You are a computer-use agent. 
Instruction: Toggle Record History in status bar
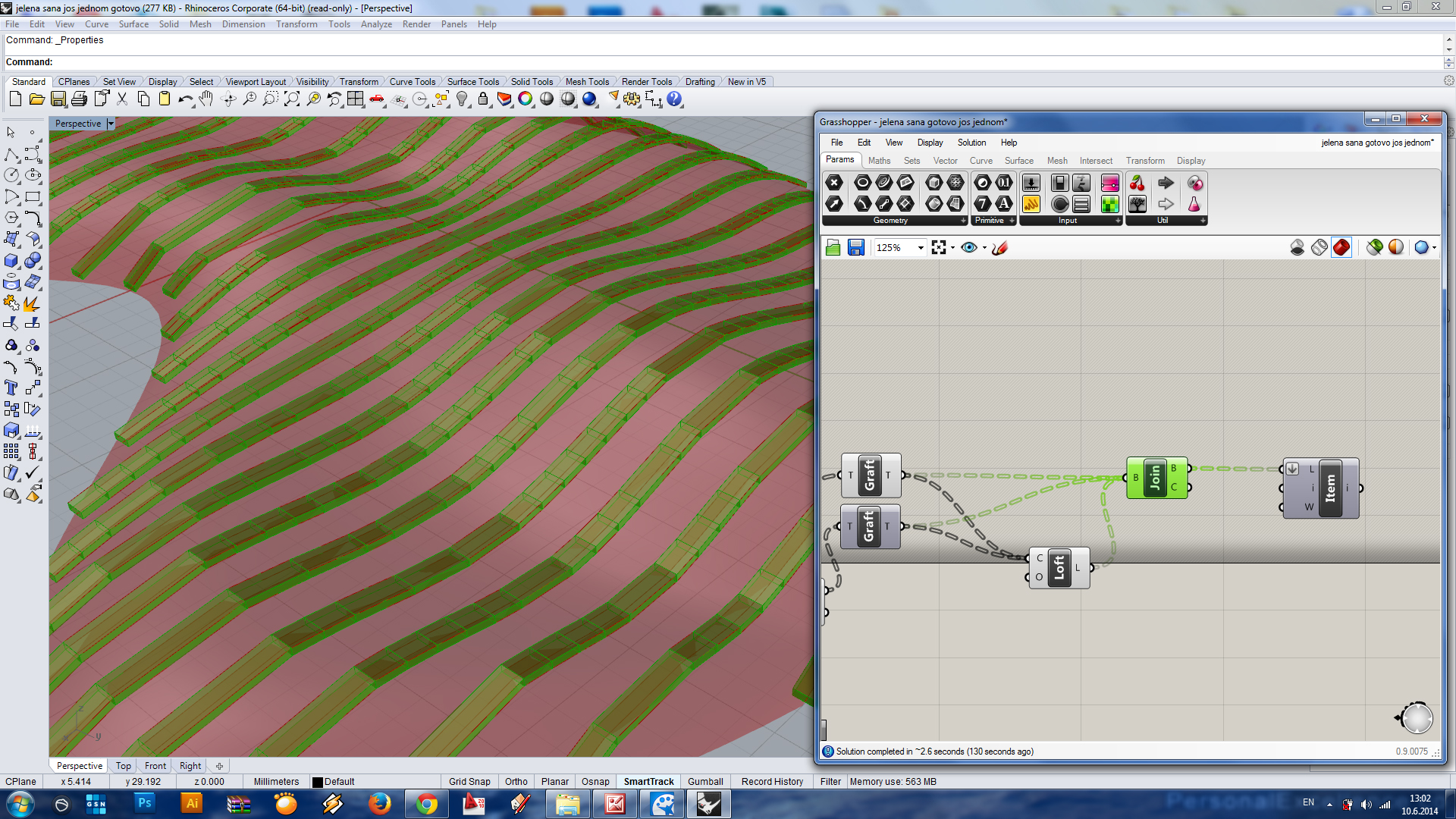[x=772, y=782]
